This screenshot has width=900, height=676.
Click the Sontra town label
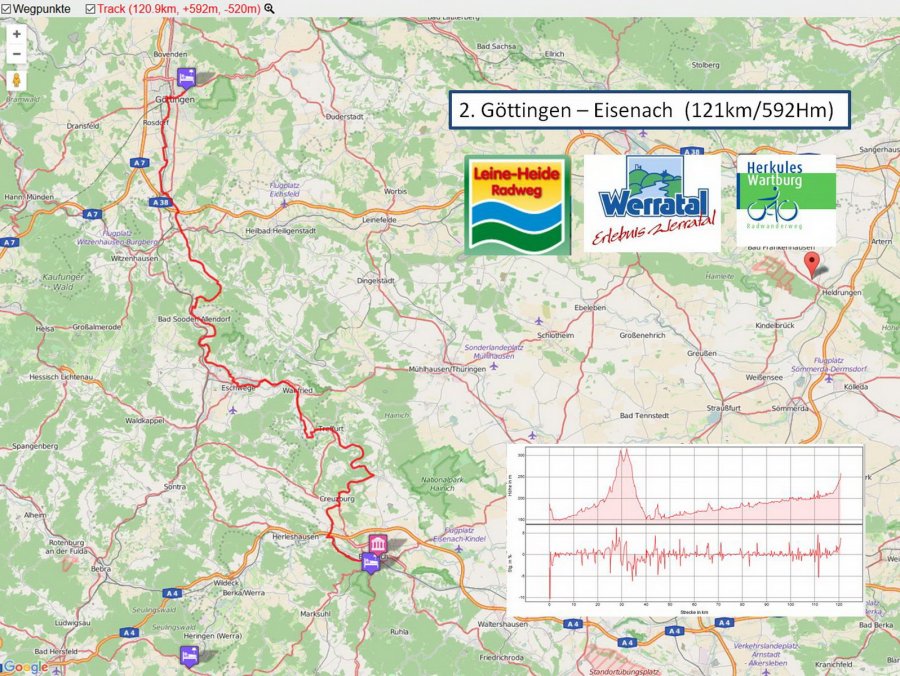pyautogui.click(x=175, y=487)
